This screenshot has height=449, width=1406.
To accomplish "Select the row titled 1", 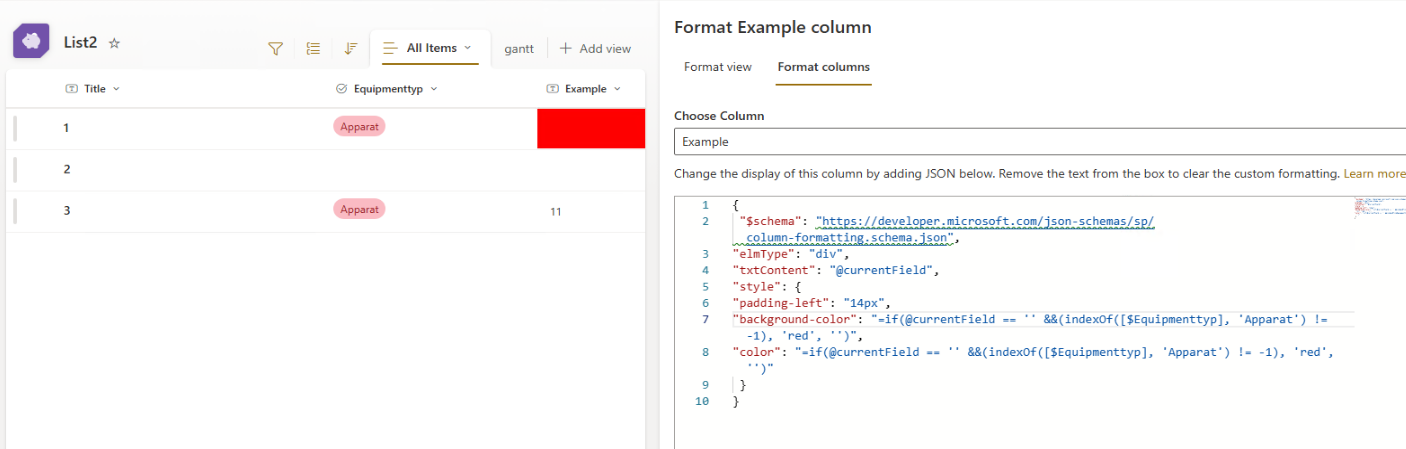I will [325, 128].
